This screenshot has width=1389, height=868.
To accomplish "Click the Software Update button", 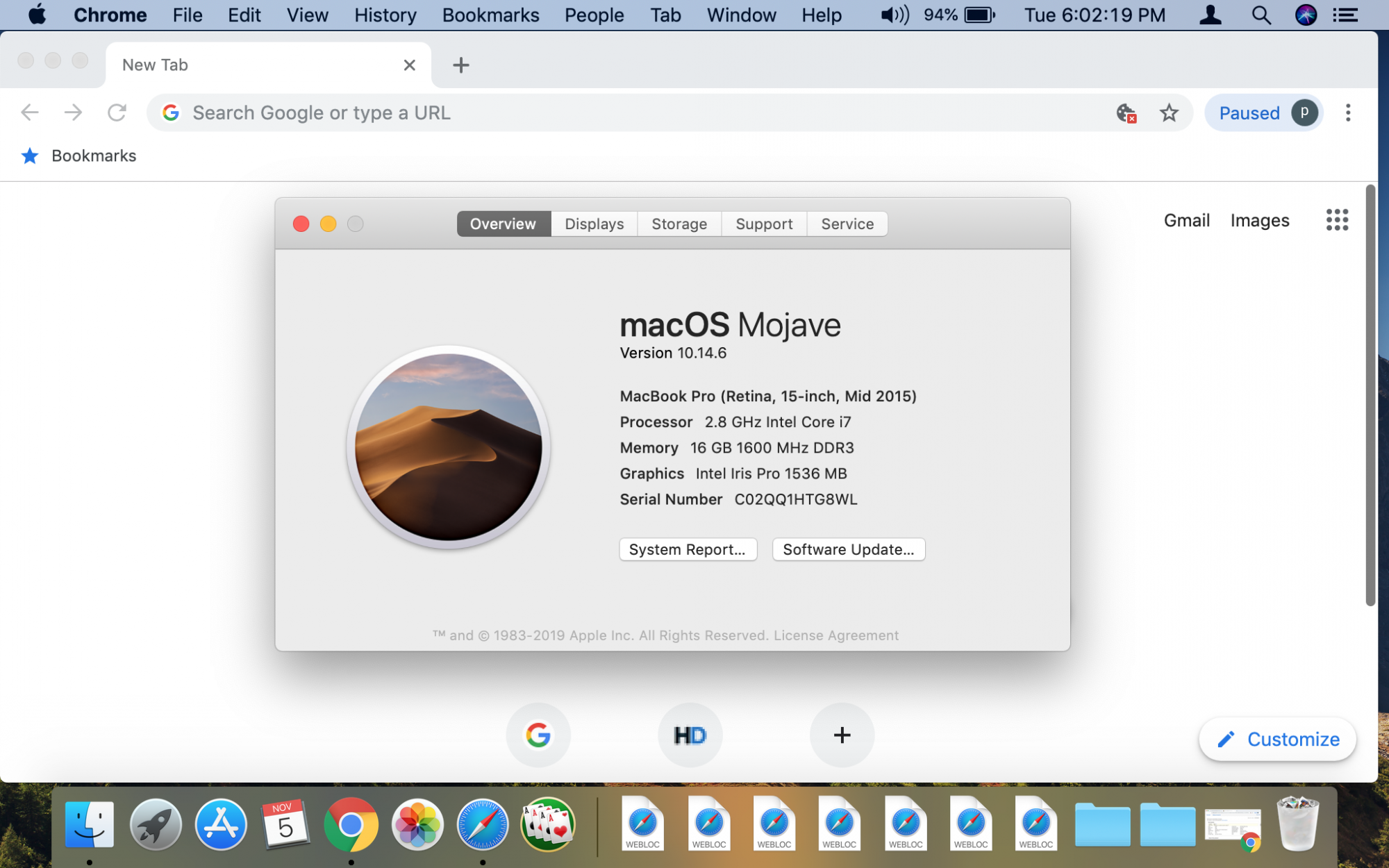I will (848, 549).
